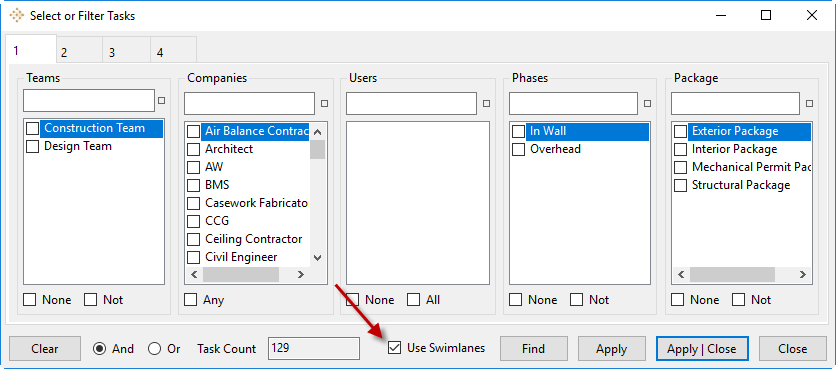Click the small square icon beside Companies filter
The image size is (836, 369).
tap(324, 103)
